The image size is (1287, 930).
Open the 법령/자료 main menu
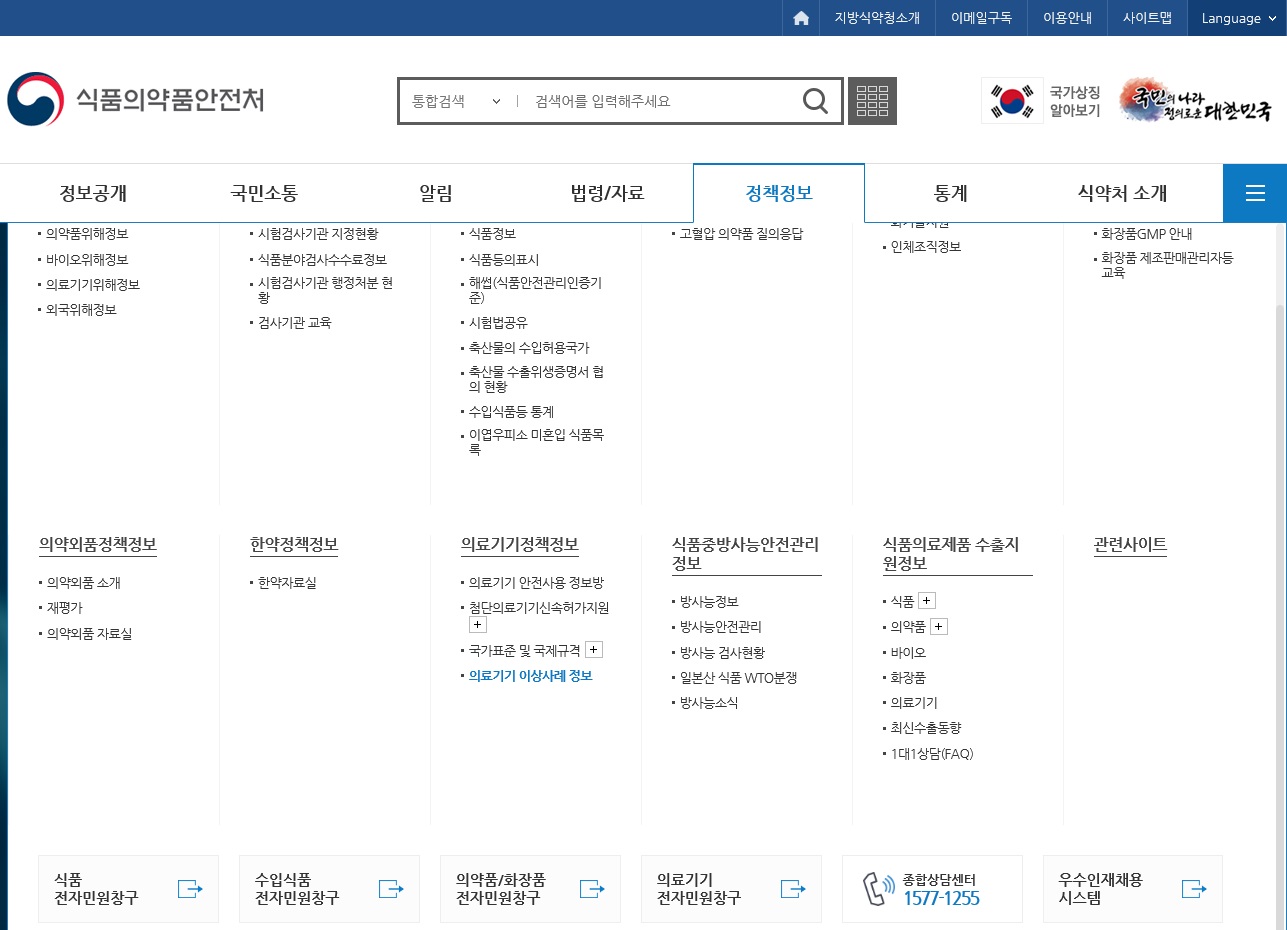pyautogui.click(x=607, y=193)
